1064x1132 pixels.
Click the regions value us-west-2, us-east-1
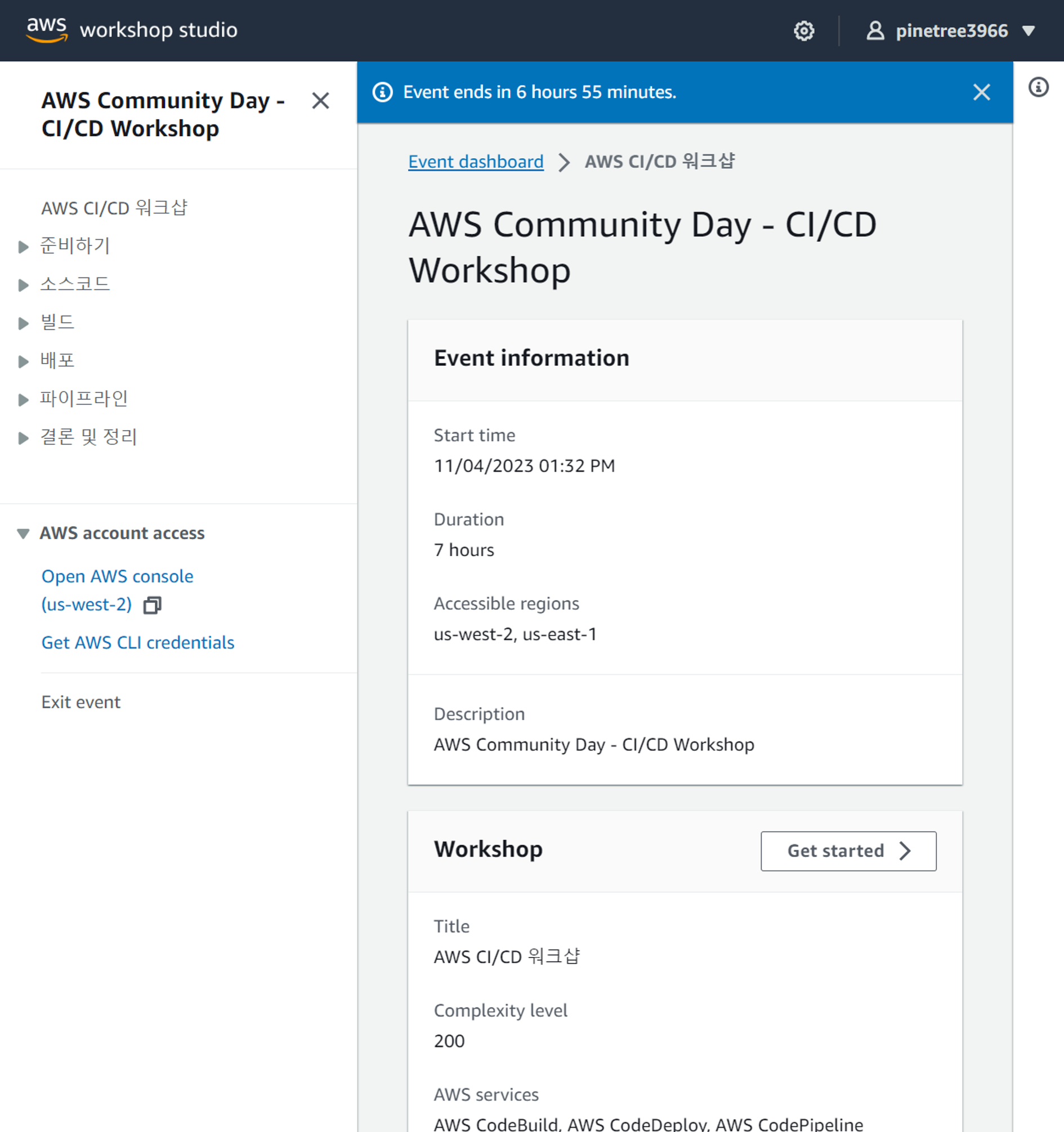click(515, 634)
